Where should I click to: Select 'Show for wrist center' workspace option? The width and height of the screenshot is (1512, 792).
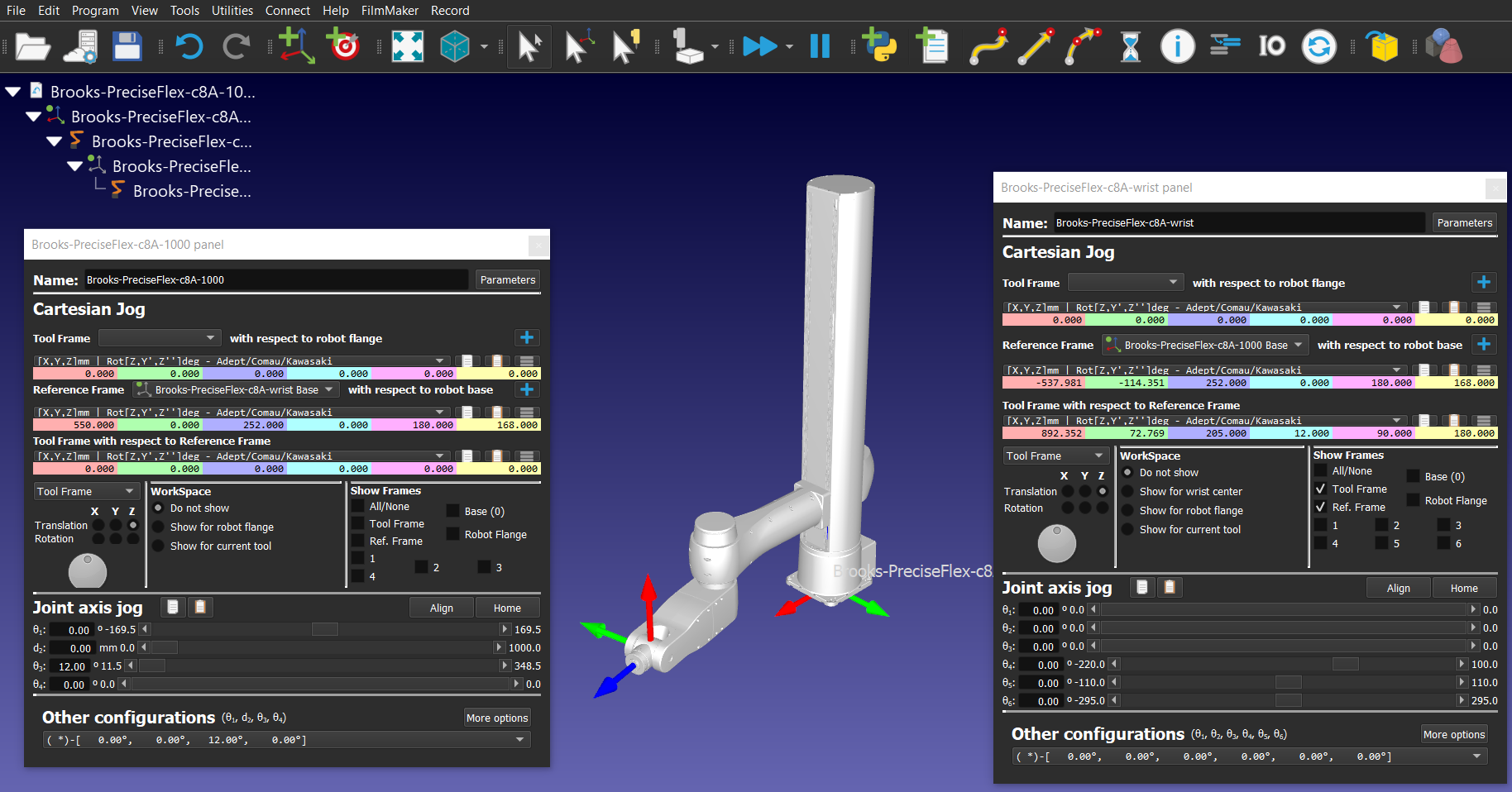[x=1127, y=491]
